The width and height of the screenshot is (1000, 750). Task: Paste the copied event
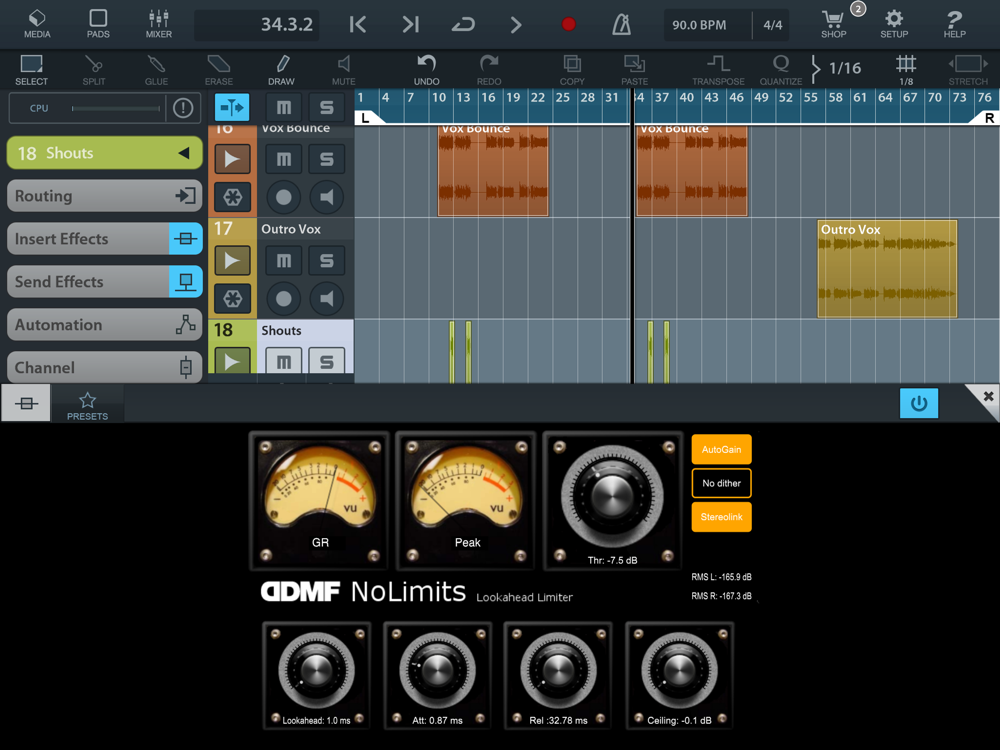tap(635, 70)
